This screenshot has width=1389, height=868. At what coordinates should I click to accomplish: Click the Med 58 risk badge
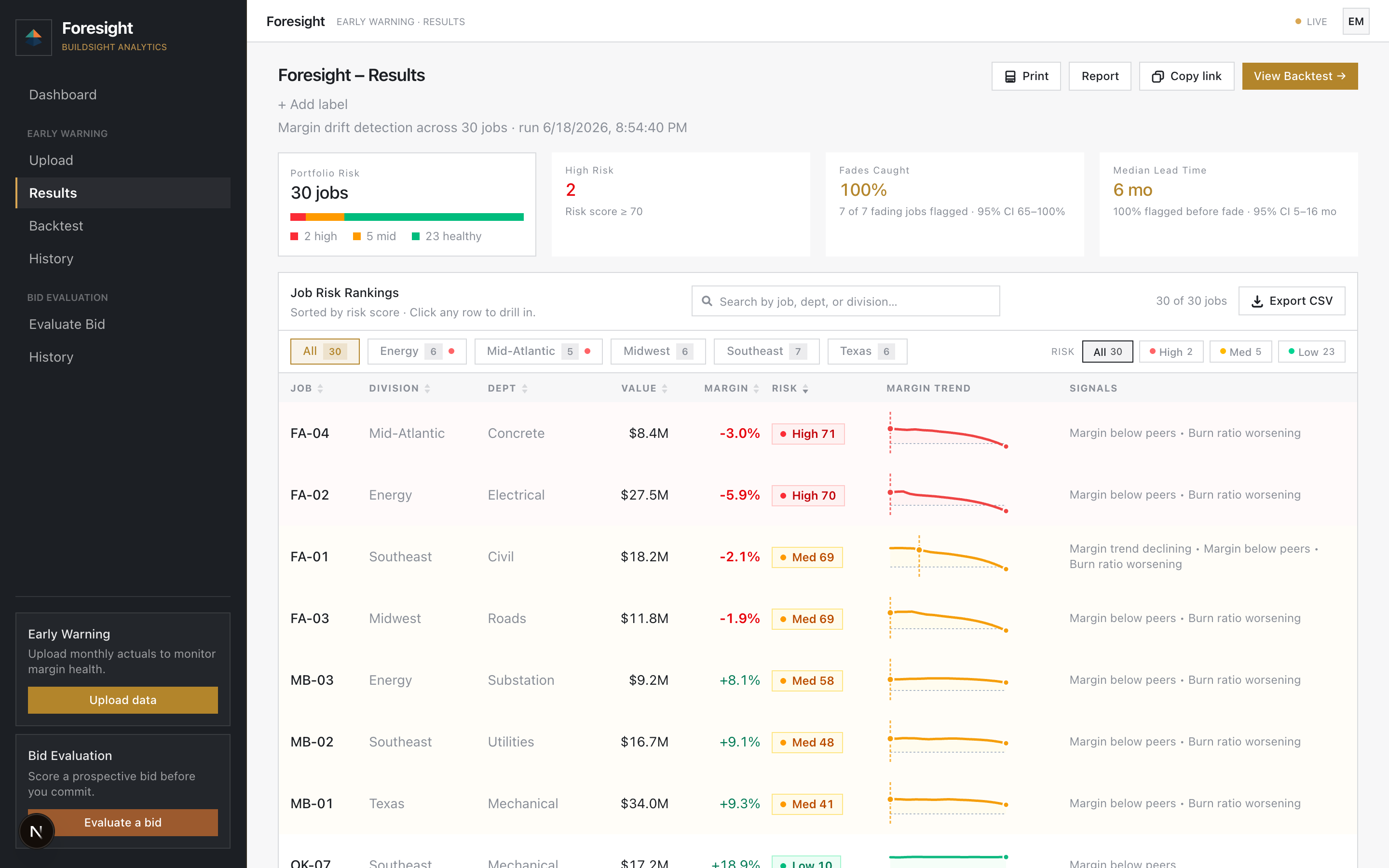tap(807, 681)
